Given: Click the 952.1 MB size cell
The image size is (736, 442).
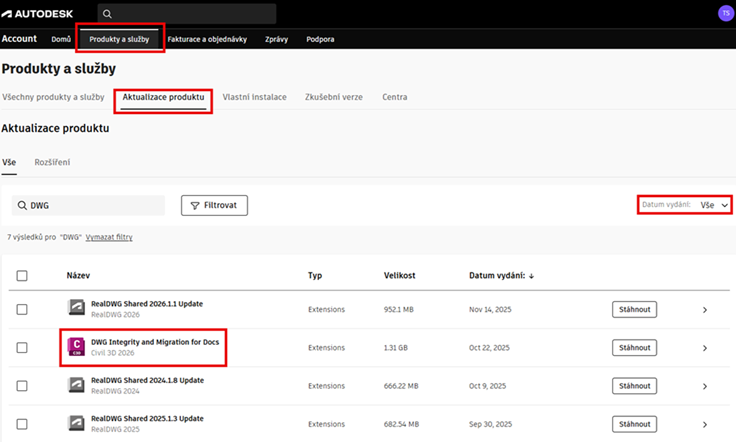Looking at the screenshot, I should [x=399, y=309].
